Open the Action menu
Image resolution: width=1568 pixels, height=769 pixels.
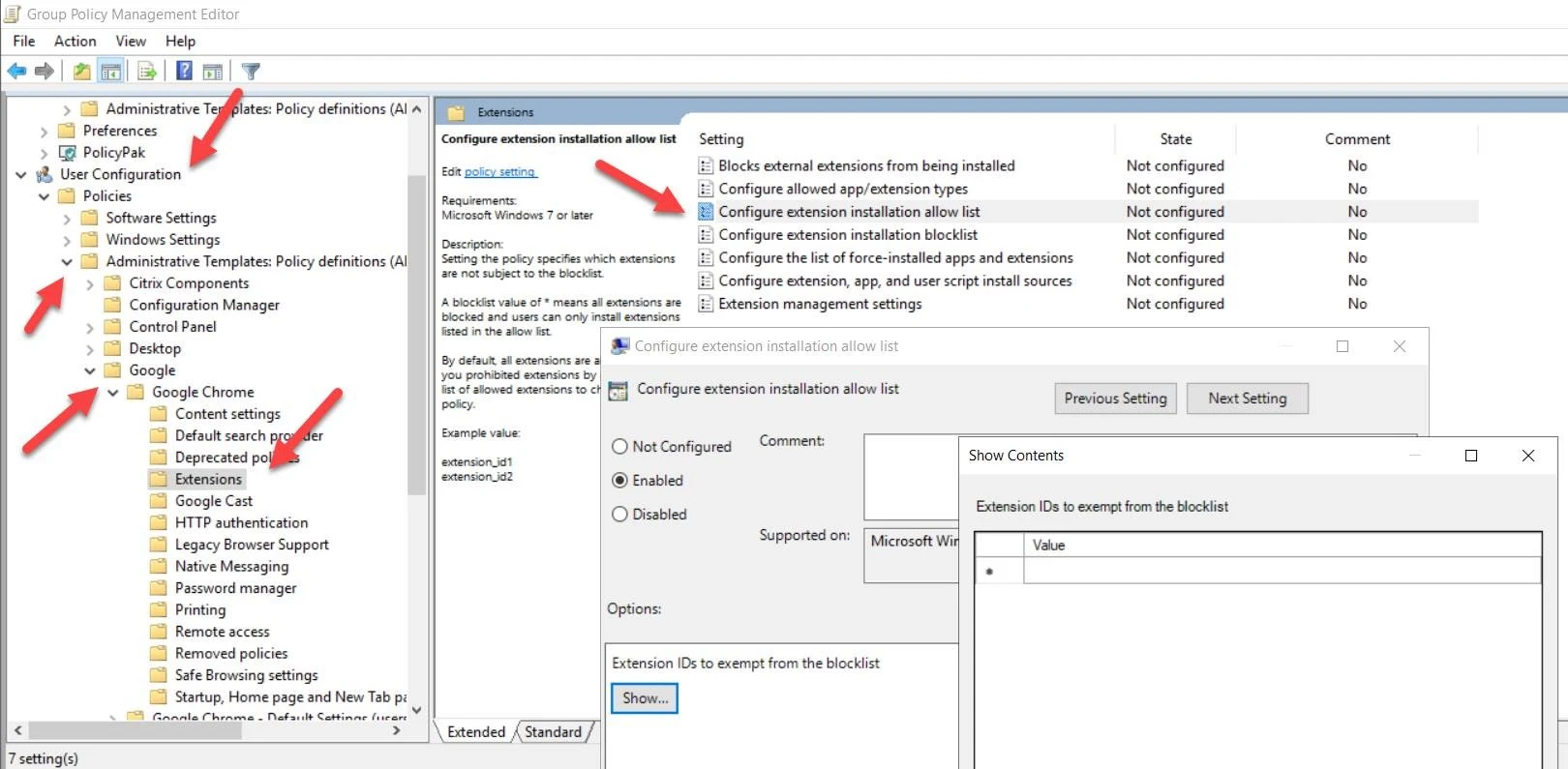click(75, 41)
